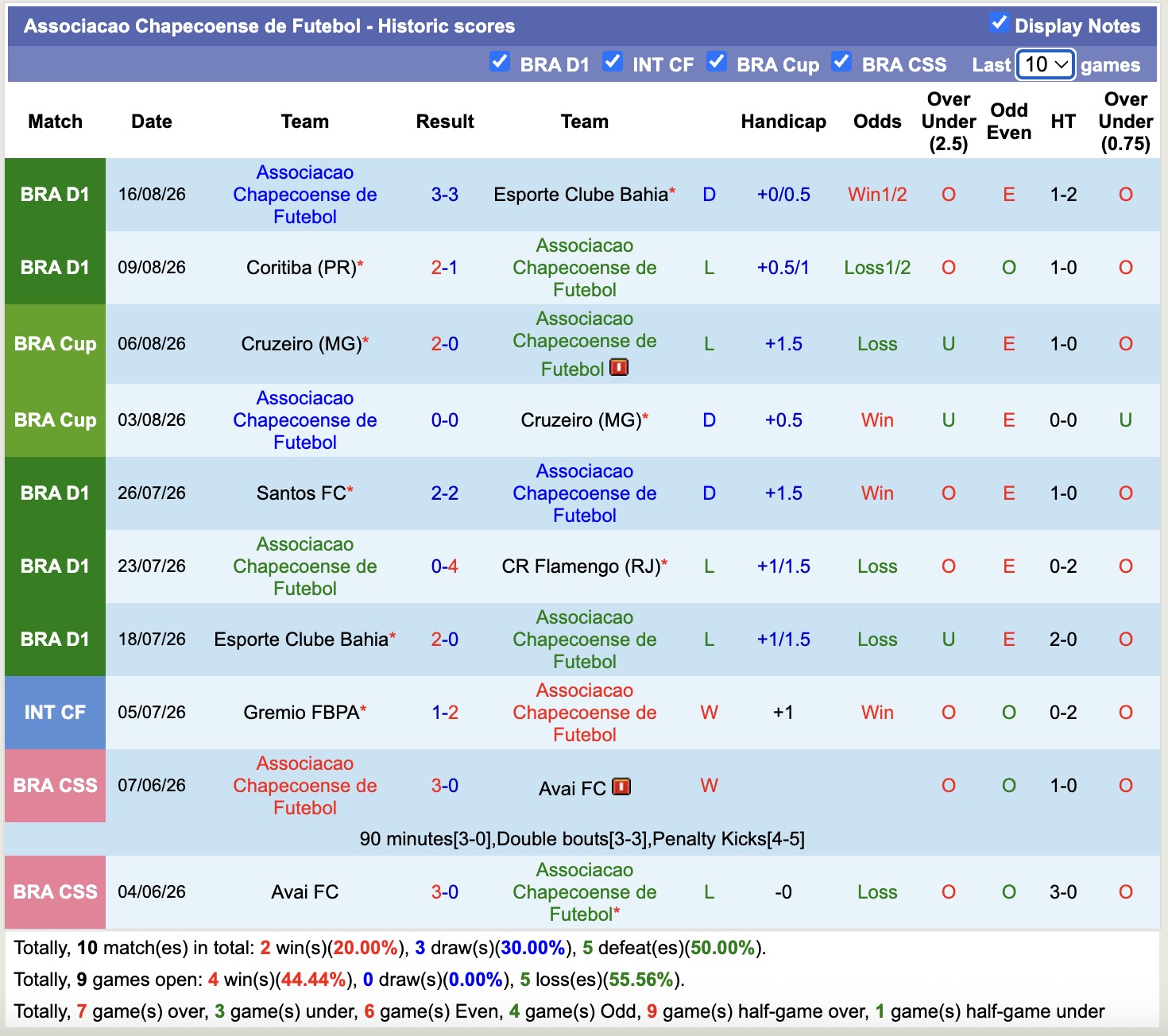The width and height of the screenshot is (1168, 1036).
Task: Click the '9 games open' summary line
Action: tap(350, 980)
